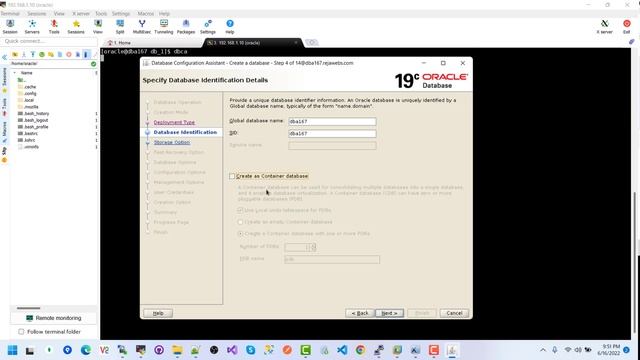640x360 pixels.
Task: Click the Cancel button in wizard
Action: 454,313
